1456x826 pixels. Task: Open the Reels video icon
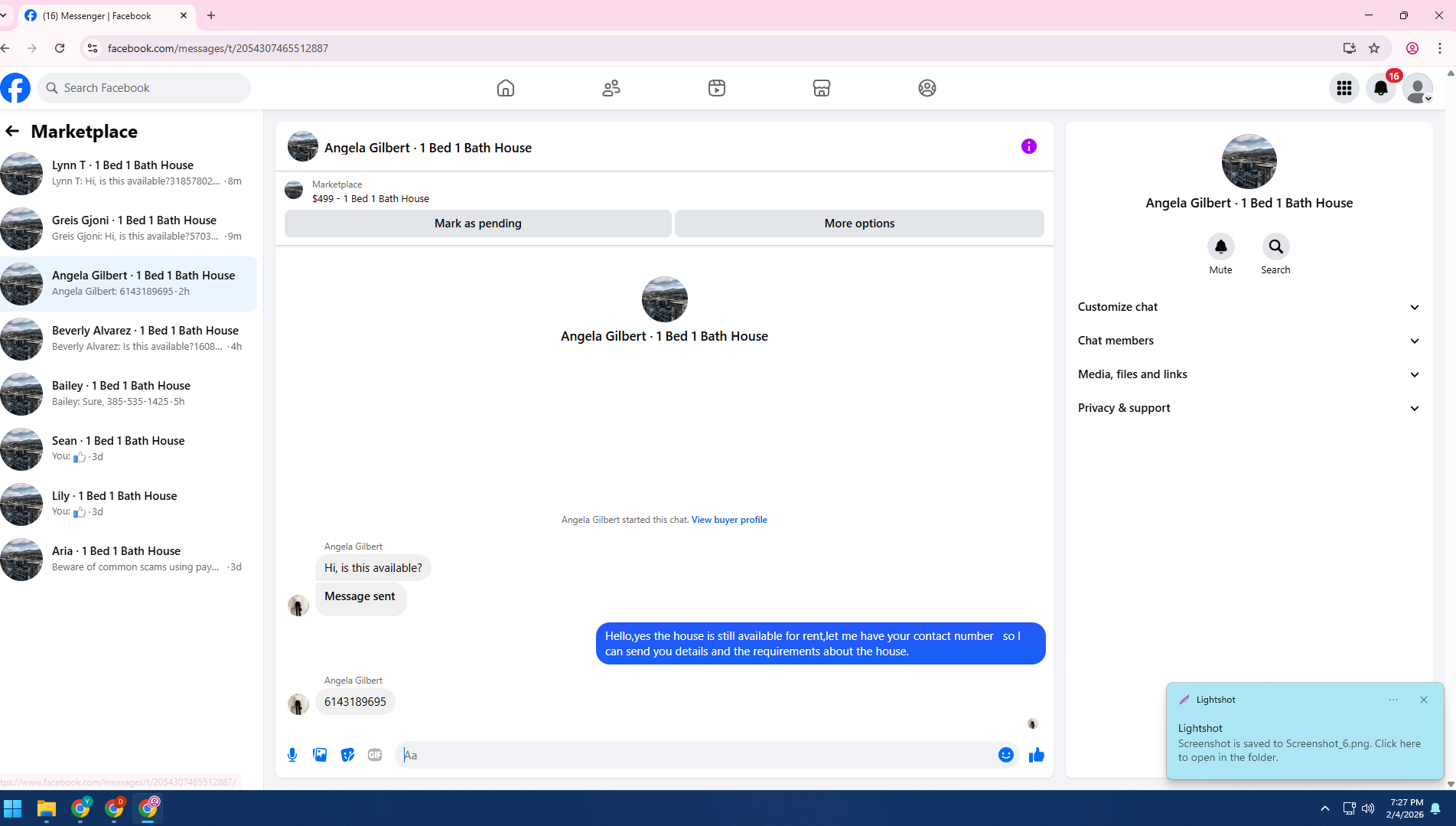tap(716, 88)
